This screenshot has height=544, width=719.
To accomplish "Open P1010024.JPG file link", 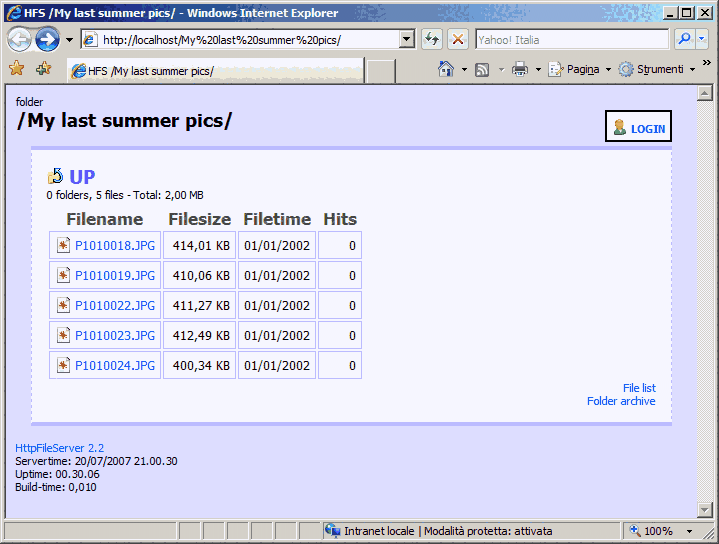I will [115, 366].
